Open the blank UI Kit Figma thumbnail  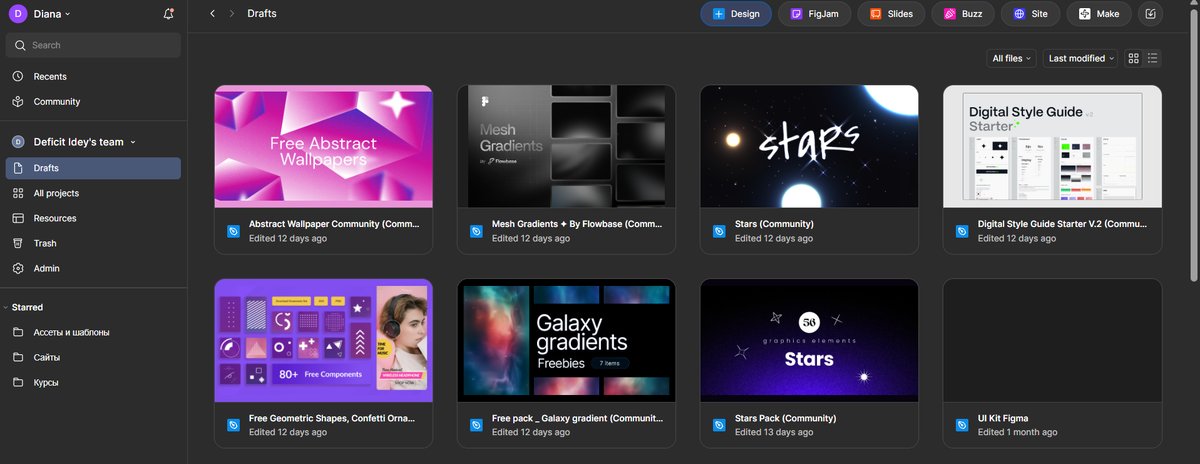click(x=1053, y=341)
